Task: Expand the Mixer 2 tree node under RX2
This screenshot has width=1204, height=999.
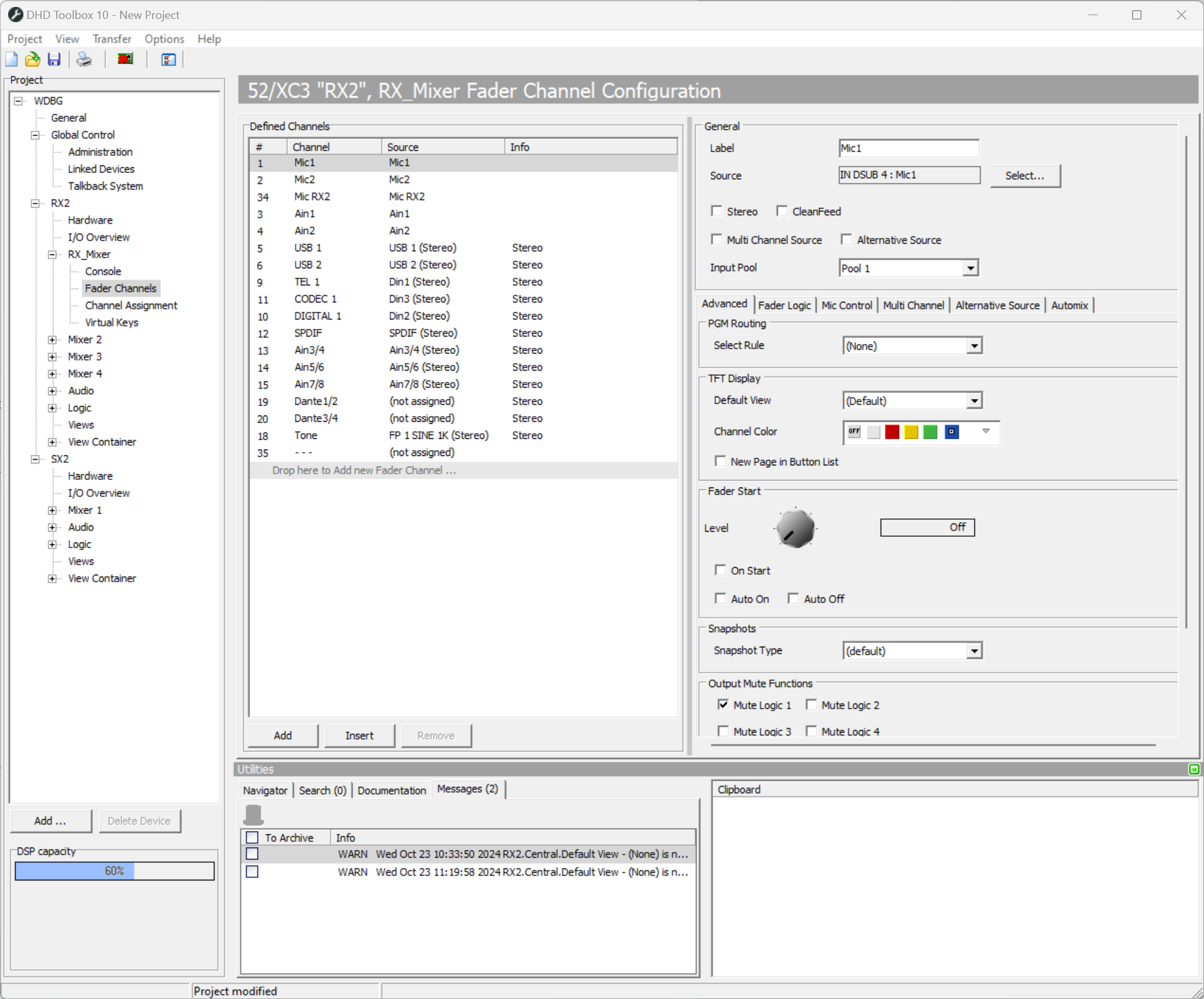Action: pos(52,339)
